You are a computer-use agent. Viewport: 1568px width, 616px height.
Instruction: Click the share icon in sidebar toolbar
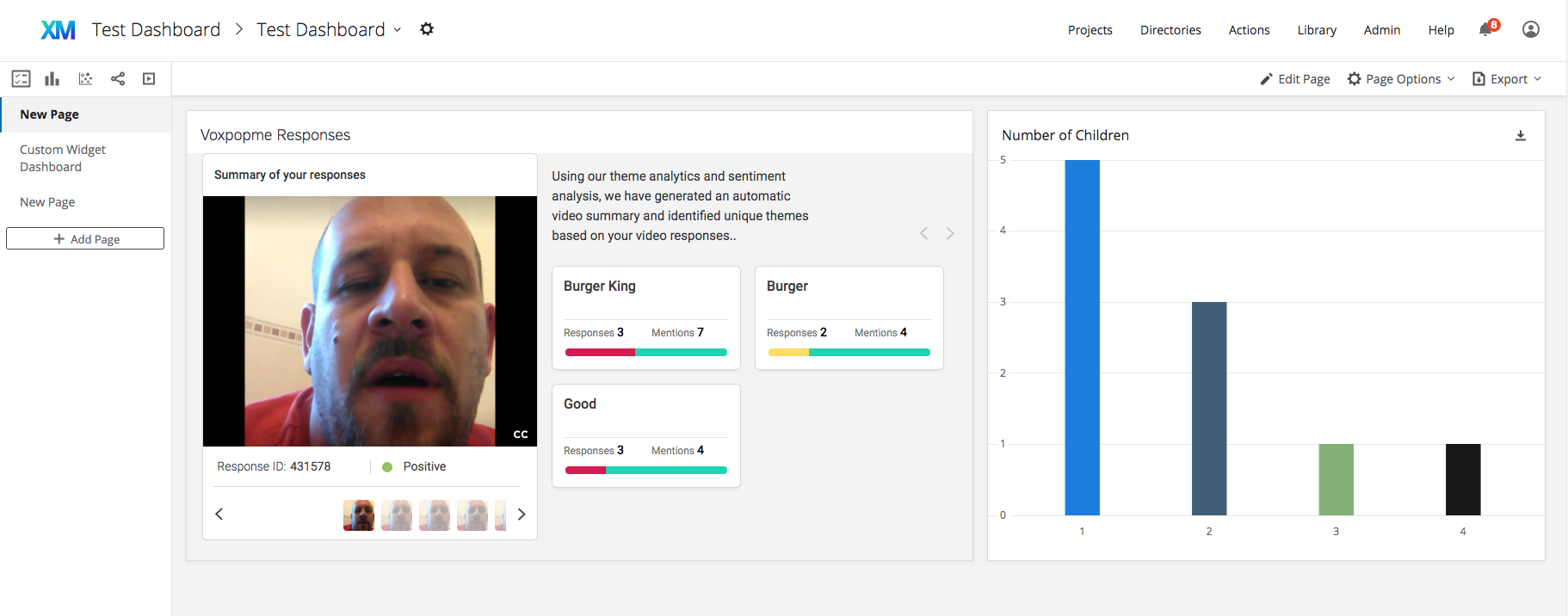pyautogui.click(x=118, y=79)
